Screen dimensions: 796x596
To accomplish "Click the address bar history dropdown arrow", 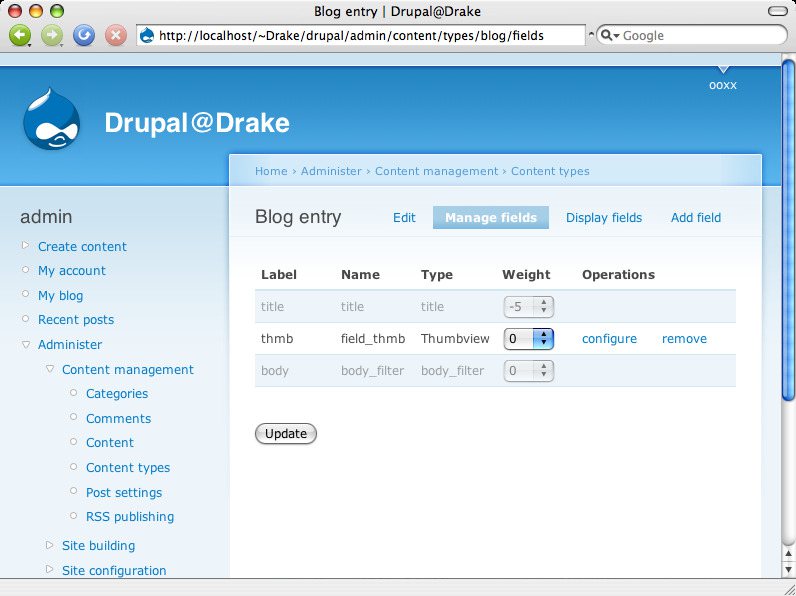I will (591, 35).
